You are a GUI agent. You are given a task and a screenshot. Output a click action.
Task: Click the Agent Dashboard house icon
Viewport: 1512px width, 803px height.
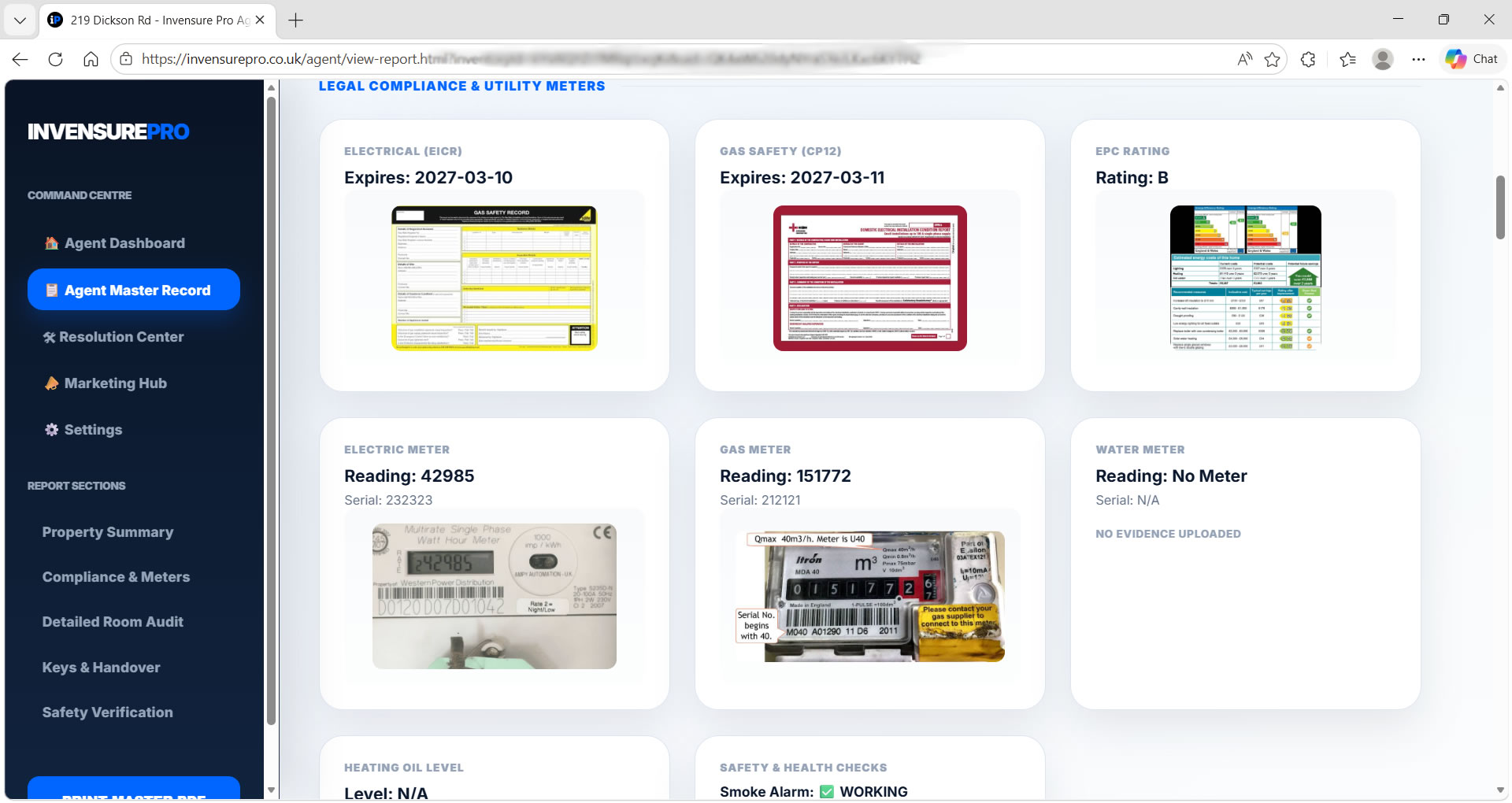(52, 243)
